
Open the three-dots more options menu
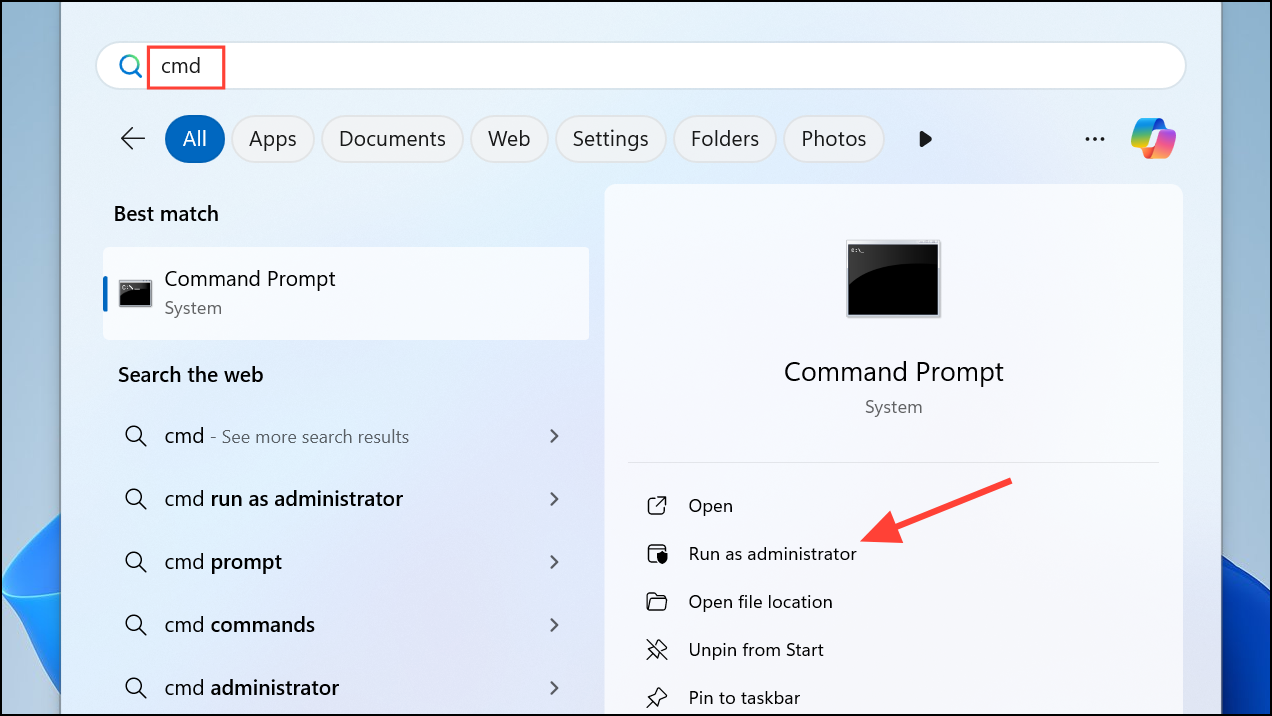click(1095, 139)
